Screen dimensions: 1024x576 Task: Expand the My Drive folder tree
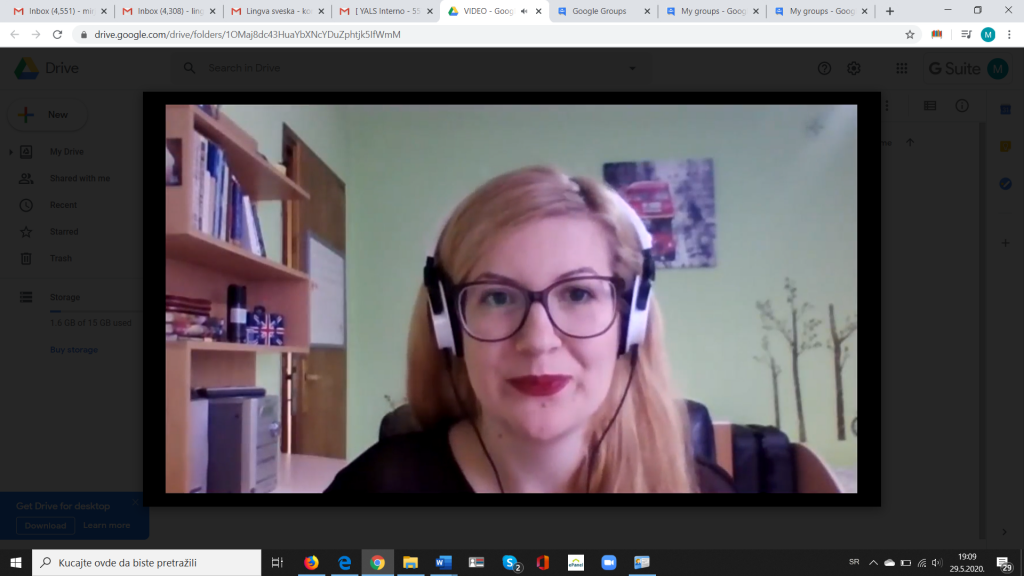[x=12, y=152]
